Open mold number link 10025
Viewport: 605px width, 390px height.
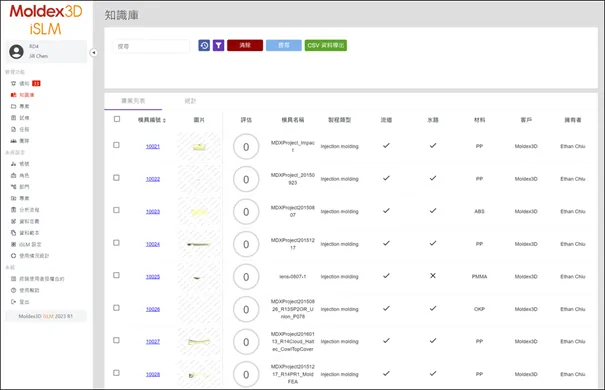pos(153,277)
